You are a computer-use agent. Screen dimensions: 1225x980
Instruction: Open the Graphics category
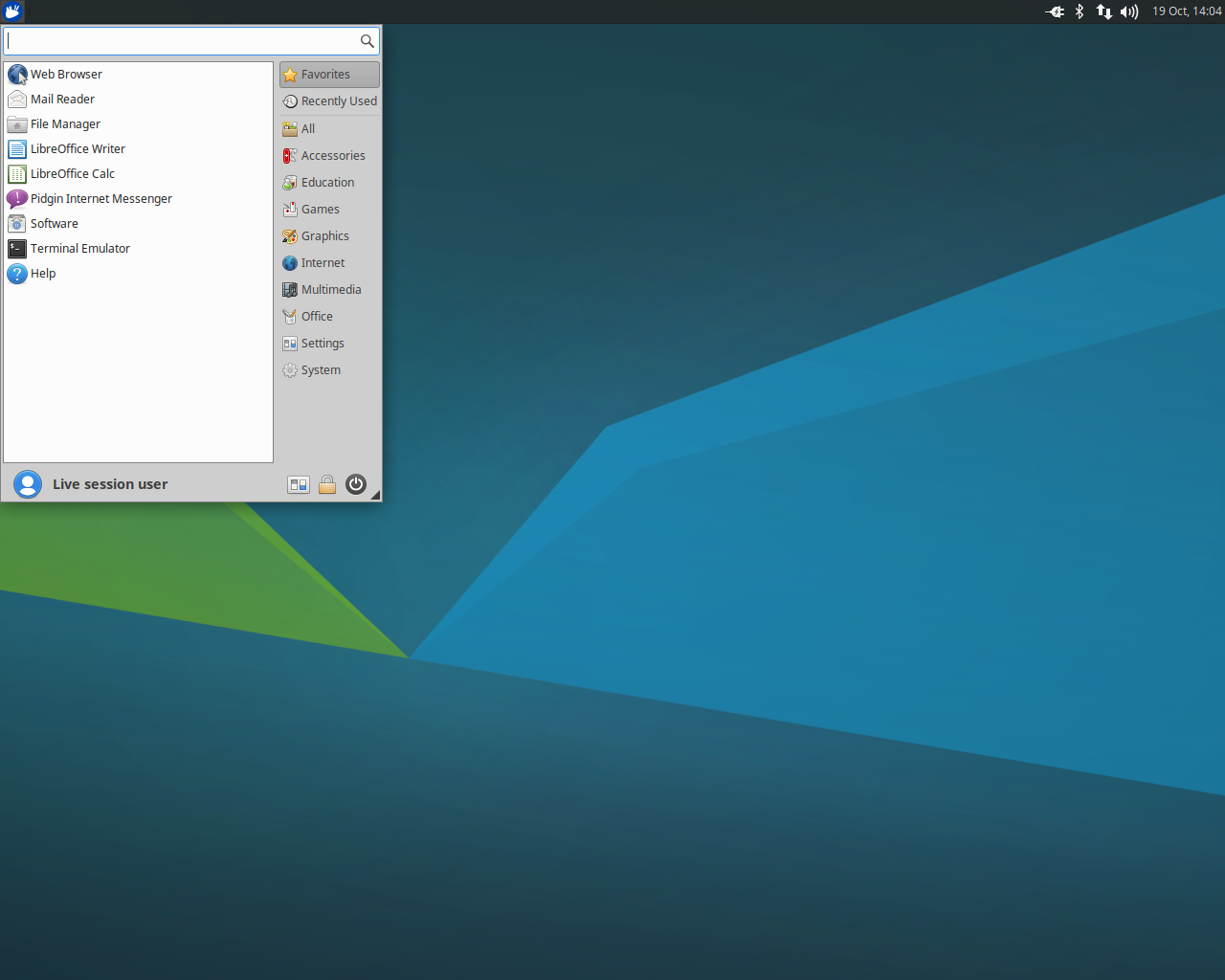(x=329, y=236)
